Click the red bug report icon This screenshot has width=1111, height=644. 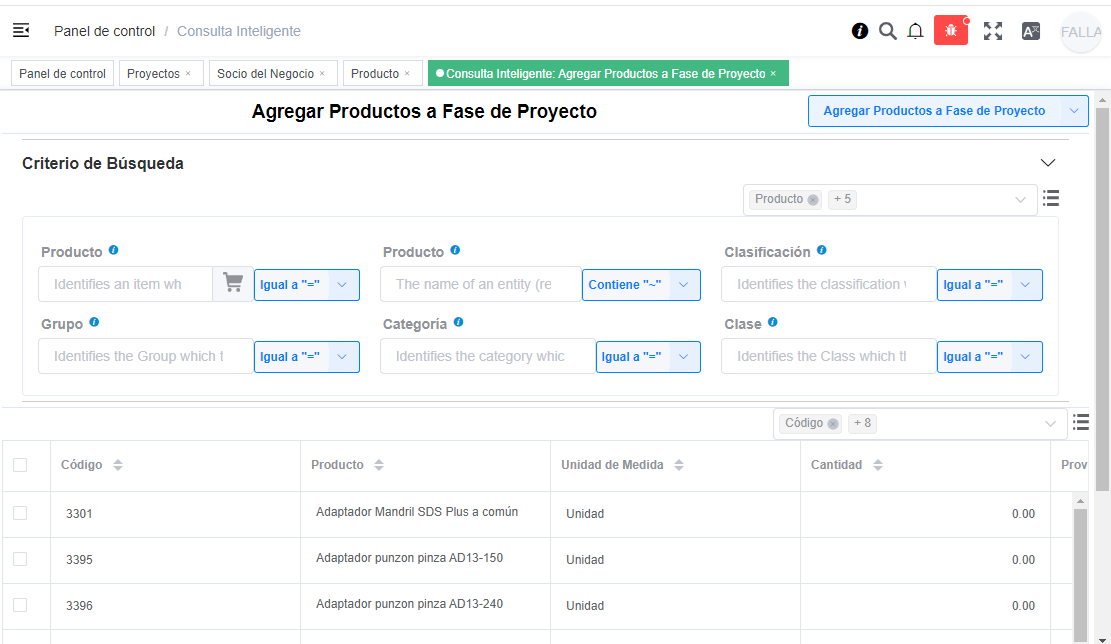[x=949, y=31]
